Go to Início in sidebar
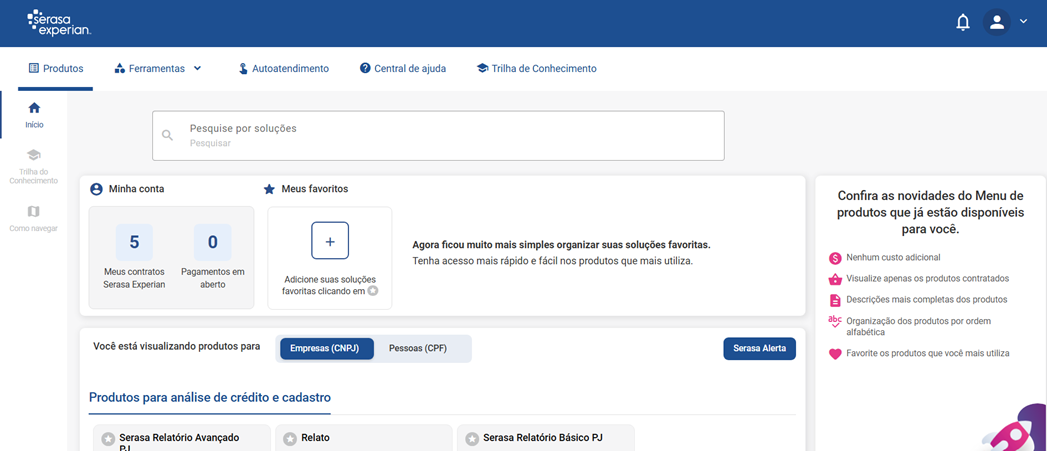This screenshot has width=1047, height=451. pos(34,114)
